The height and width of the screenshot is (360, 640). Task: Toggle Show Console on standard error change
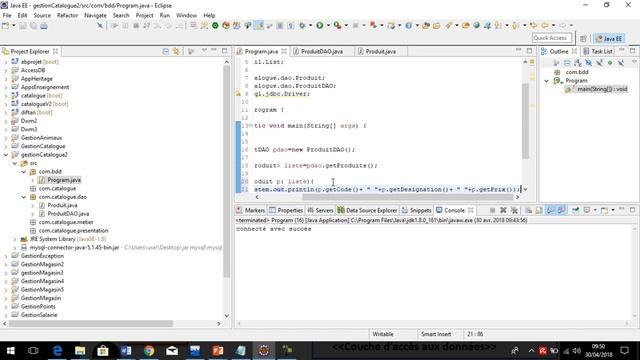(562, 210)
